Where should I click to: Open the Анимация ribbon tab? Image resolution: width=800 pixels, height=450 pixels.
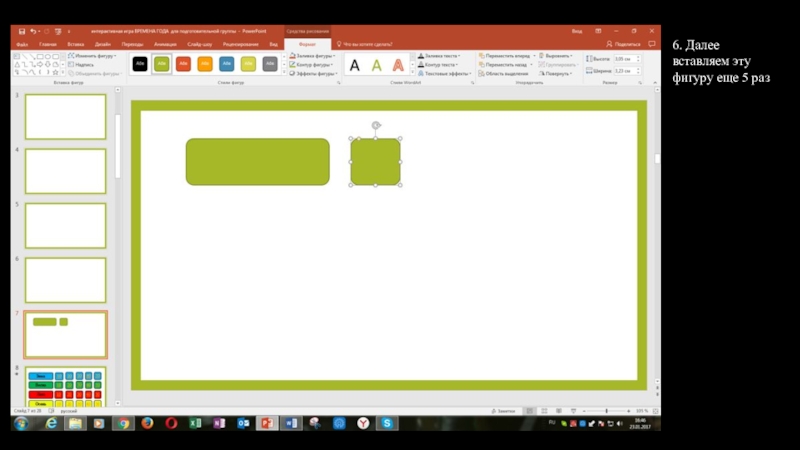point(165,44)
